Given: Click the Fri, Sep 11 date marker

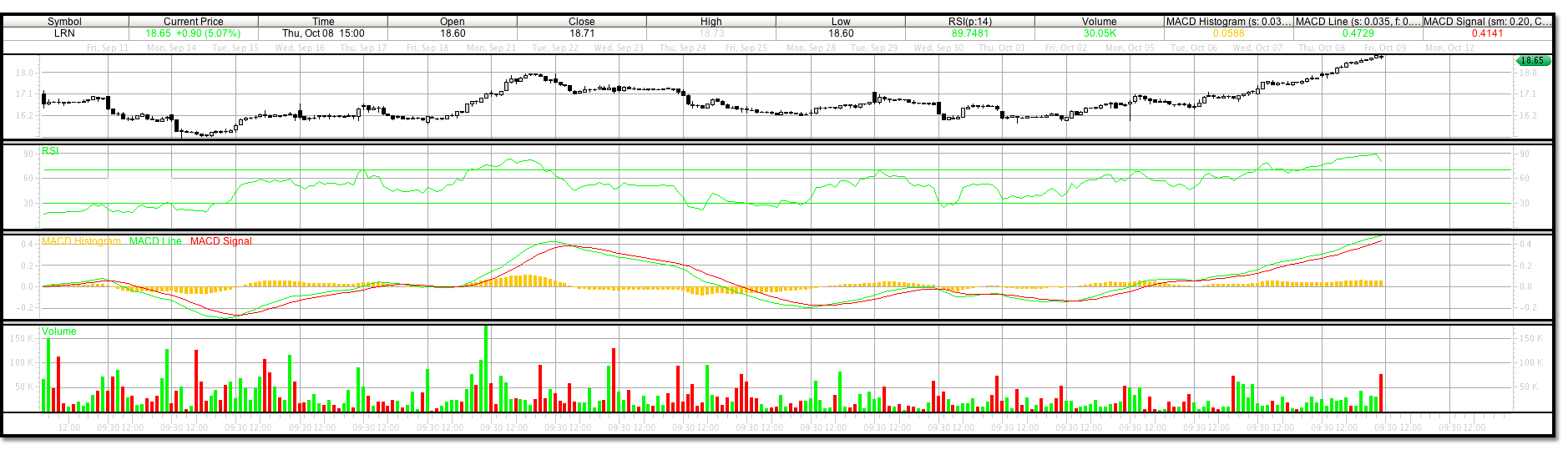Looking at the screenshot, I should click(108, 48).
